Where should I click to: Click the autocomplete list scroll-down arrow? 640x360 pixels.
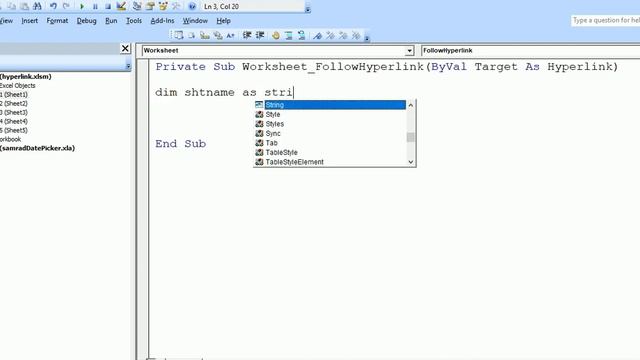coord(411,162)
